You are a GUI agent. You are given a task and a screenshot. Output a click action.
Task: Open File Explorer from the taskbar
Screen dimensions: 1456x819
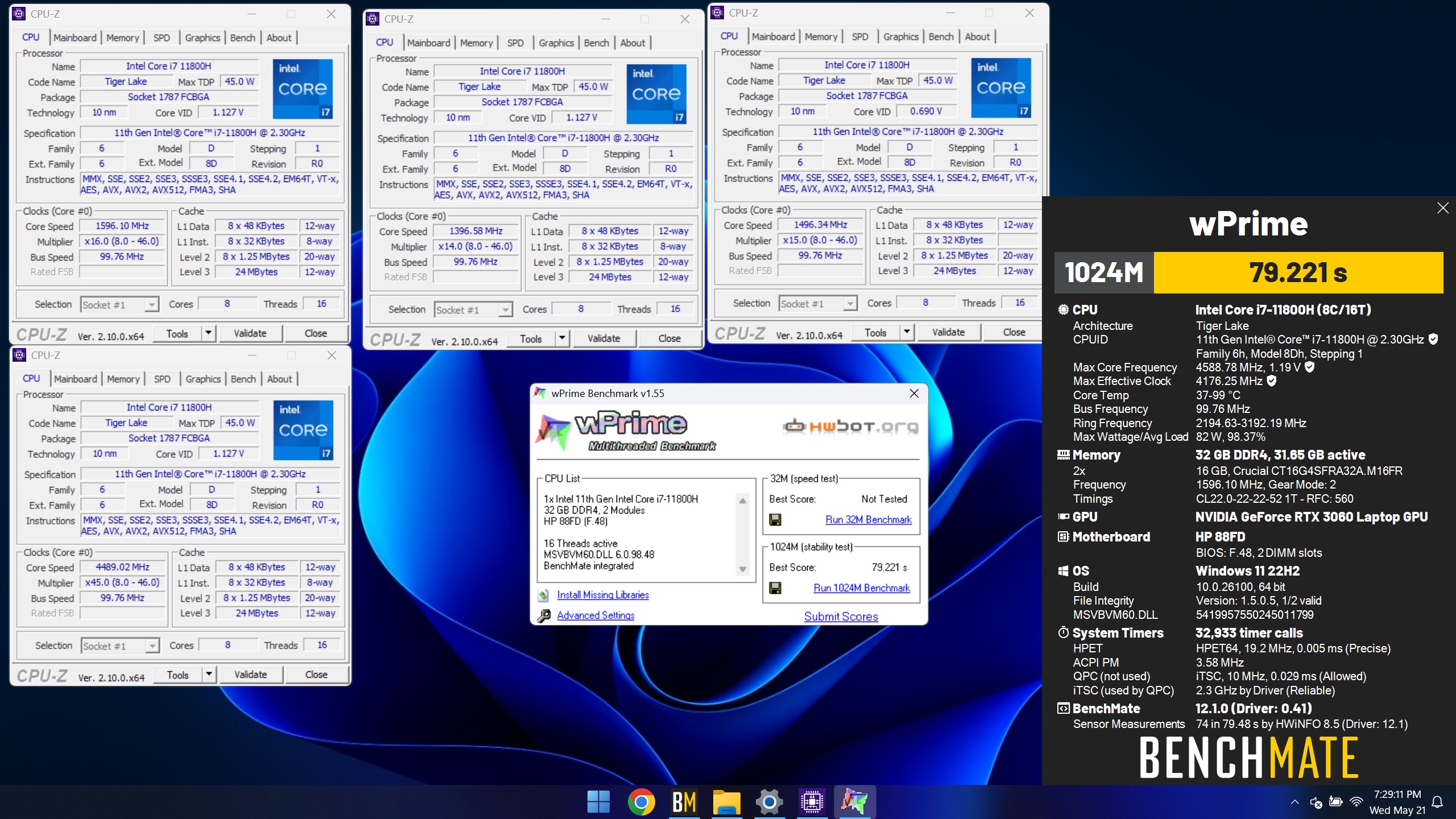pyautogui.click(x=726, y=802)
